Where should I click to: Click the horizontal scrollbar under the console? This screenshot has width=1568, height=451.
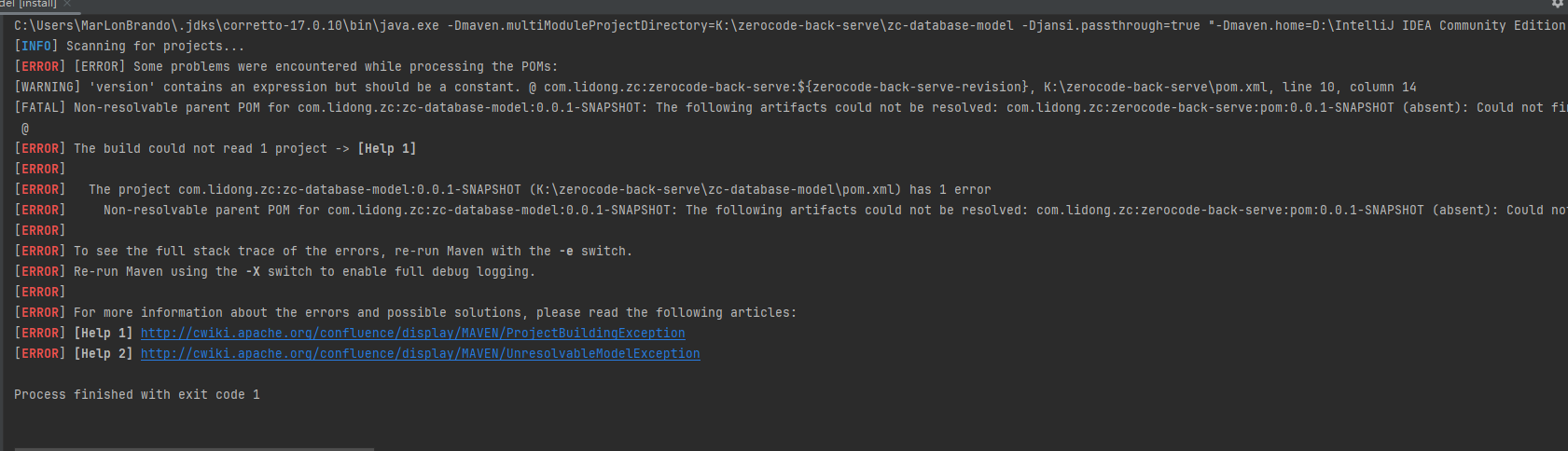point(194,448)
